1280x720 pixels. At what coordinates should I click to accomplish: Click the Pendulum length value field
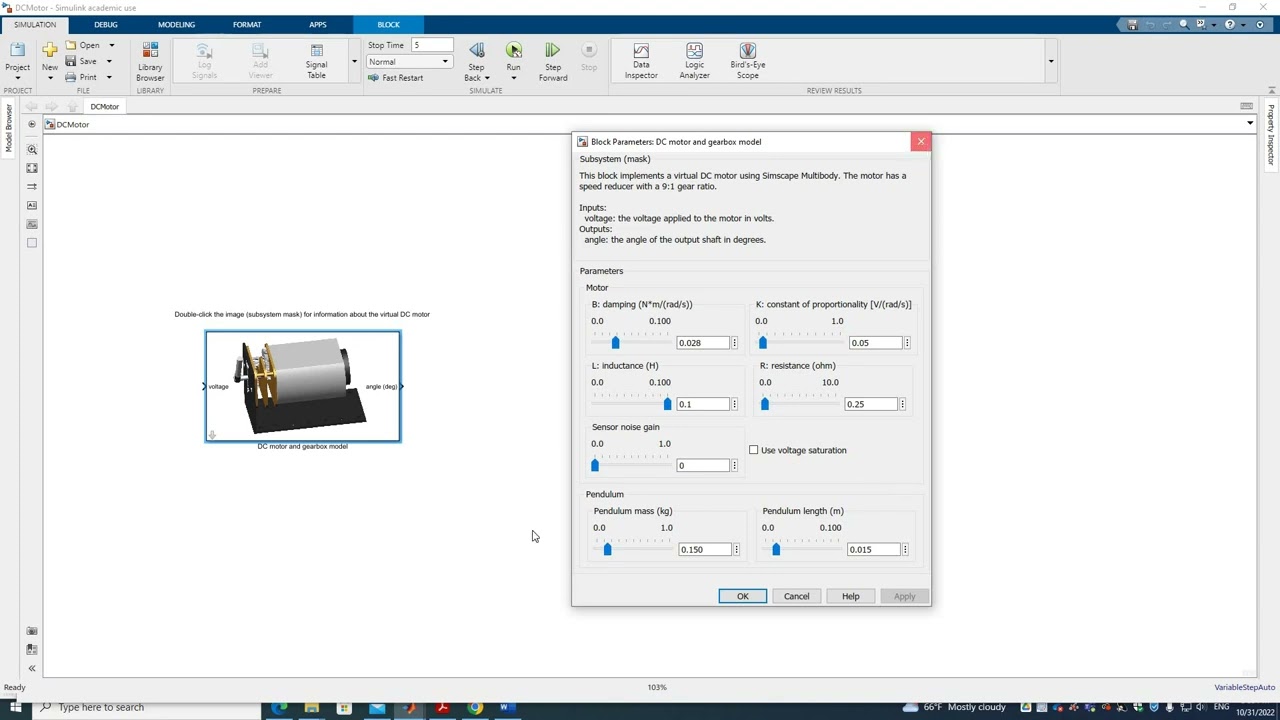click(x=873, y=550)
